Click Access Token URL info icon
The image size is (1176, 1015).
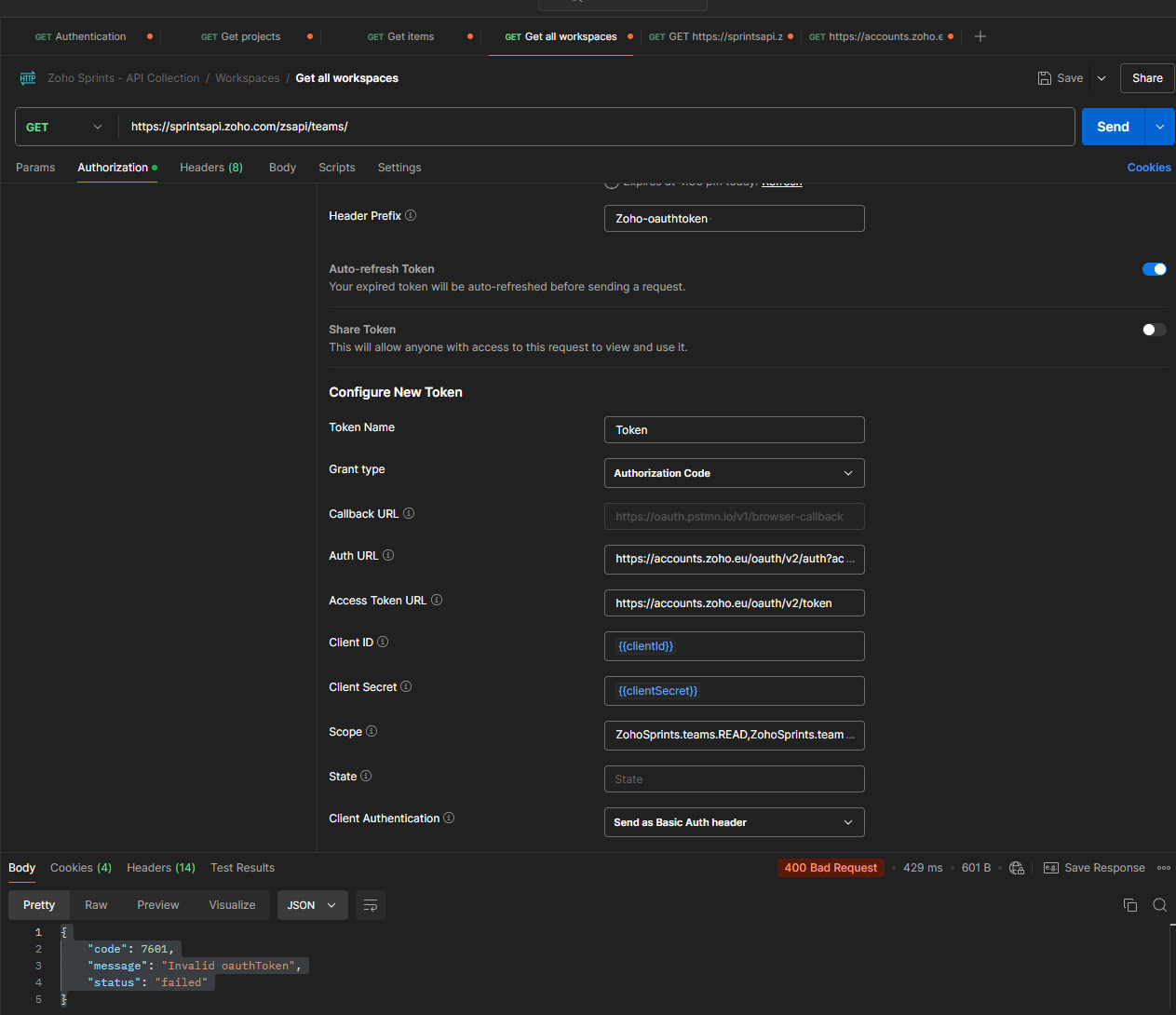point(437,600)
